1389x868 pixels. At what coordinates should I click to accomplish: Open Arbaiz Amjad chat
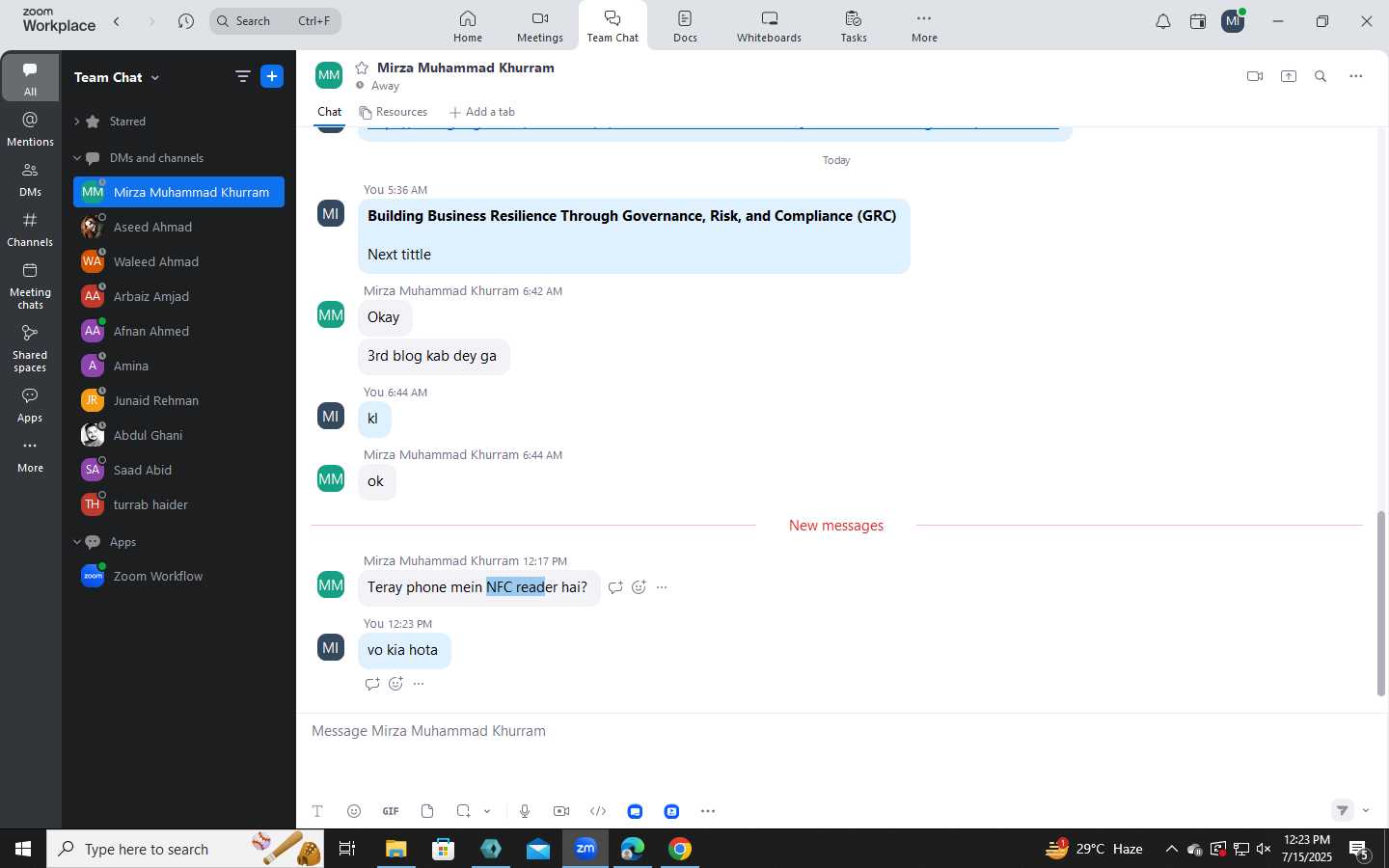pyautogui.click(x=178, y=296)
